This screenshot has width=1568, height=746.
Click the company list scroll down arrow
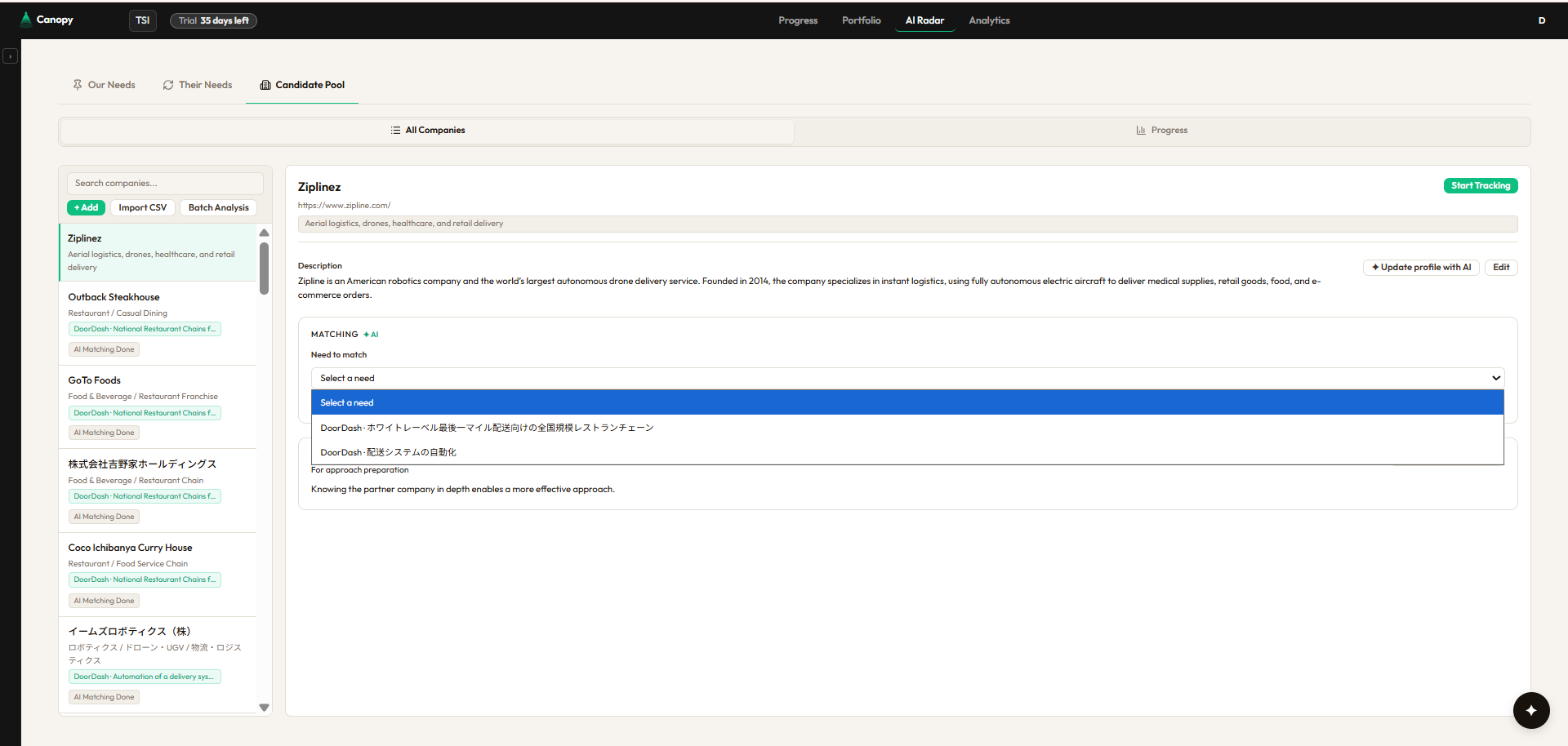coord(264,708)
